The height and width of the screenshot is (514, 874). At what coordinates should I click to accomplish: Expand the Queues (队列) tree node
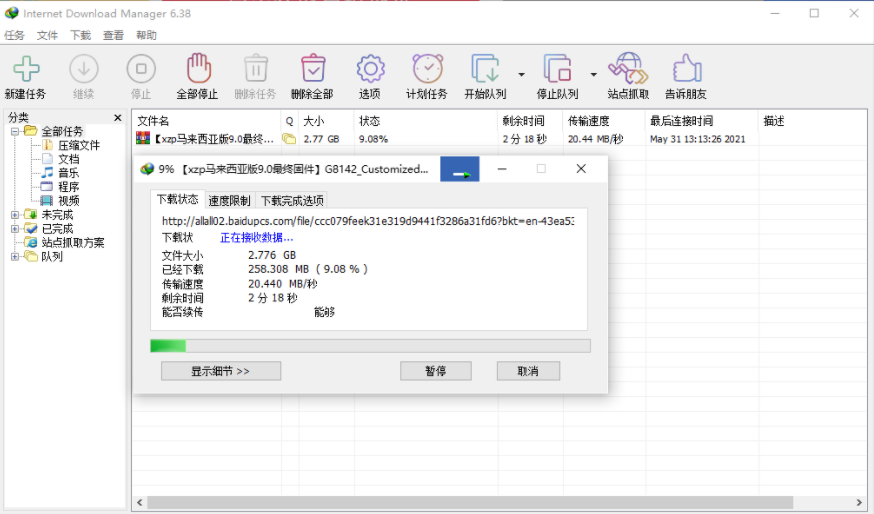coord(15,257)
